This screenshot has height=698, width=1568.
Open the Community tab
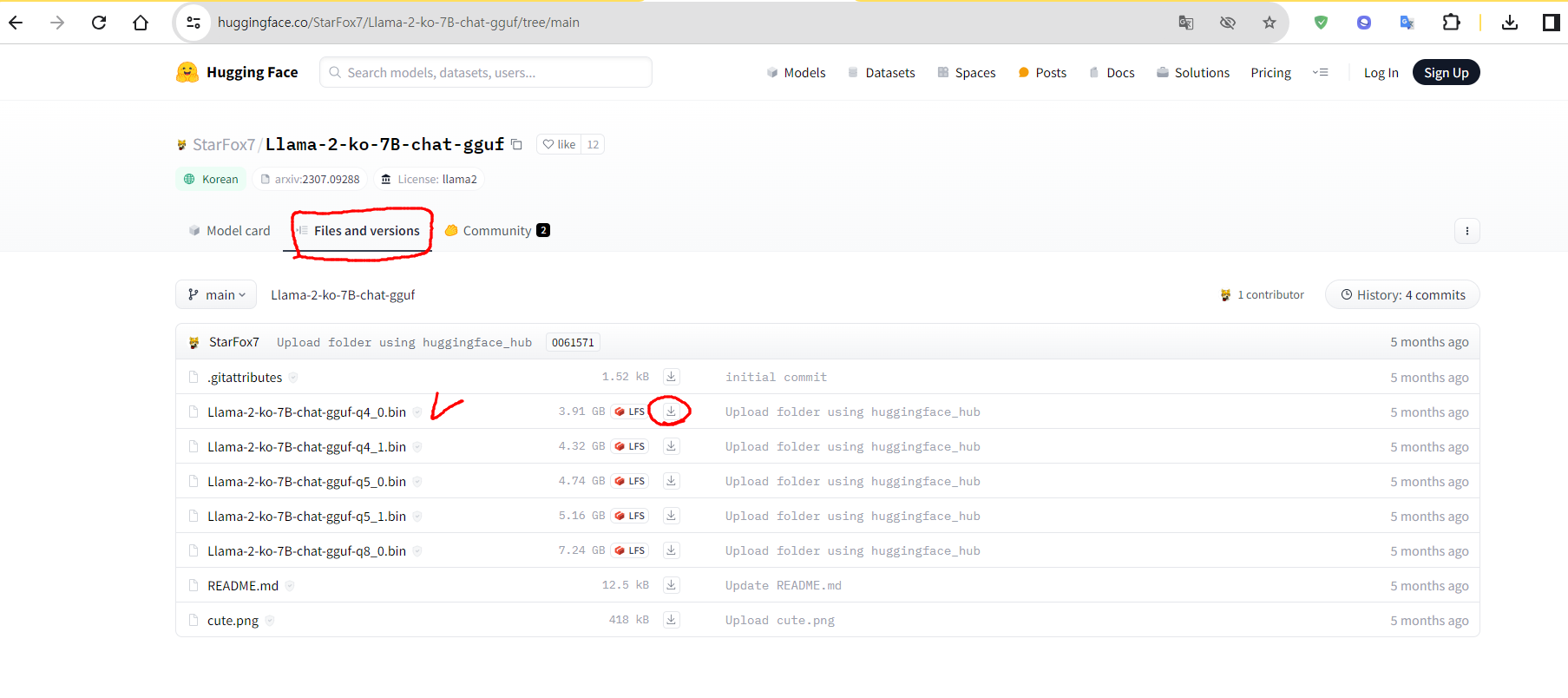497,231
